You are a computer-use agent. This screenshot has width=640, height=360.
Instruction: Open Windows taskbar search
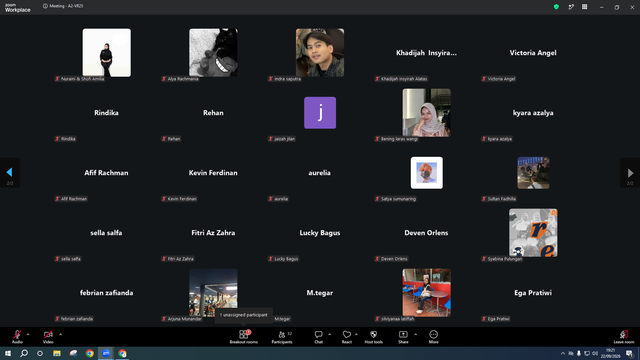tap(24, 353)
